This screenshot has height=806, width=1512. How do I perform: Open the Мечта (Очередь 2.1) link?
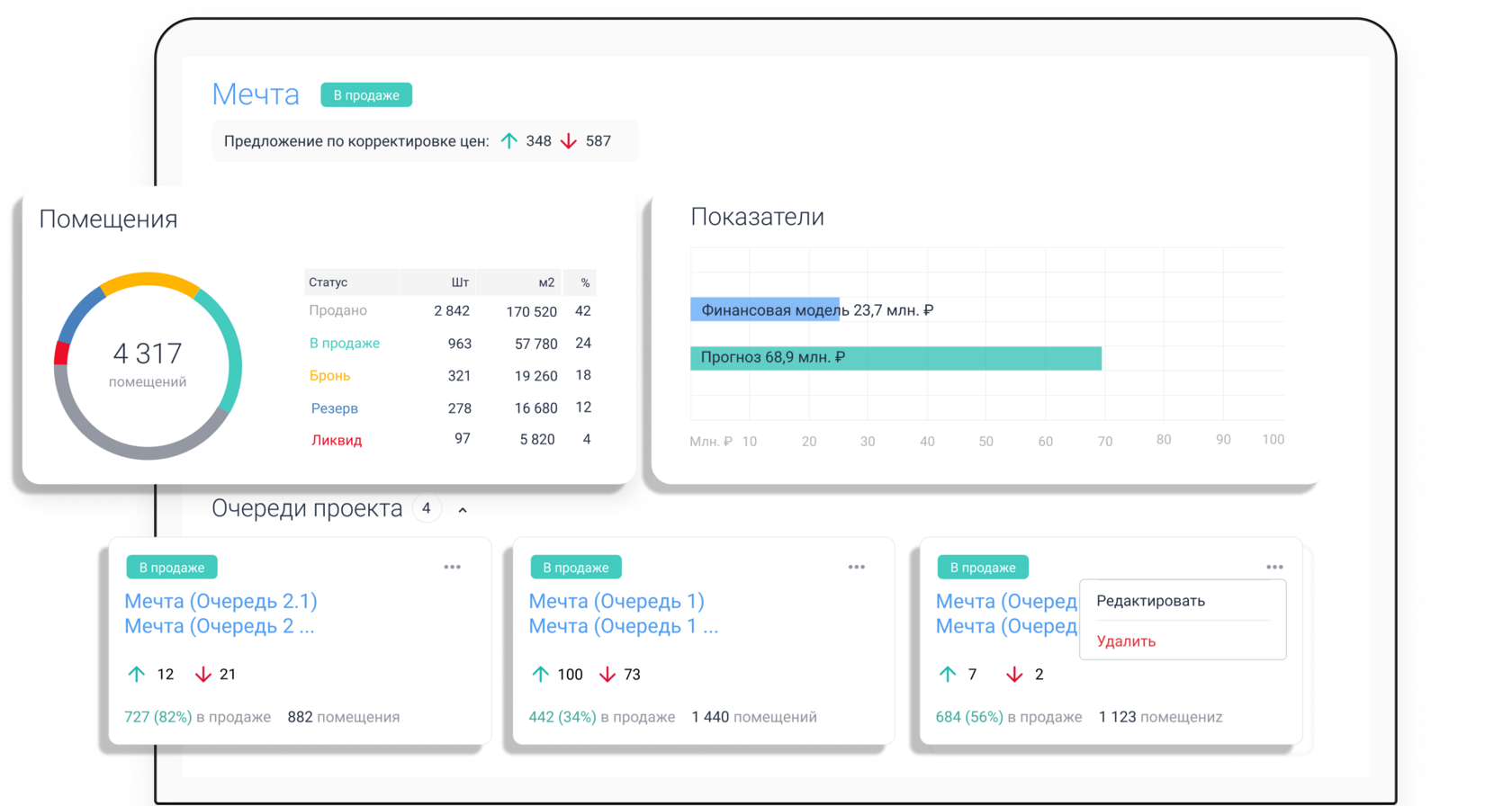(220, 601)
